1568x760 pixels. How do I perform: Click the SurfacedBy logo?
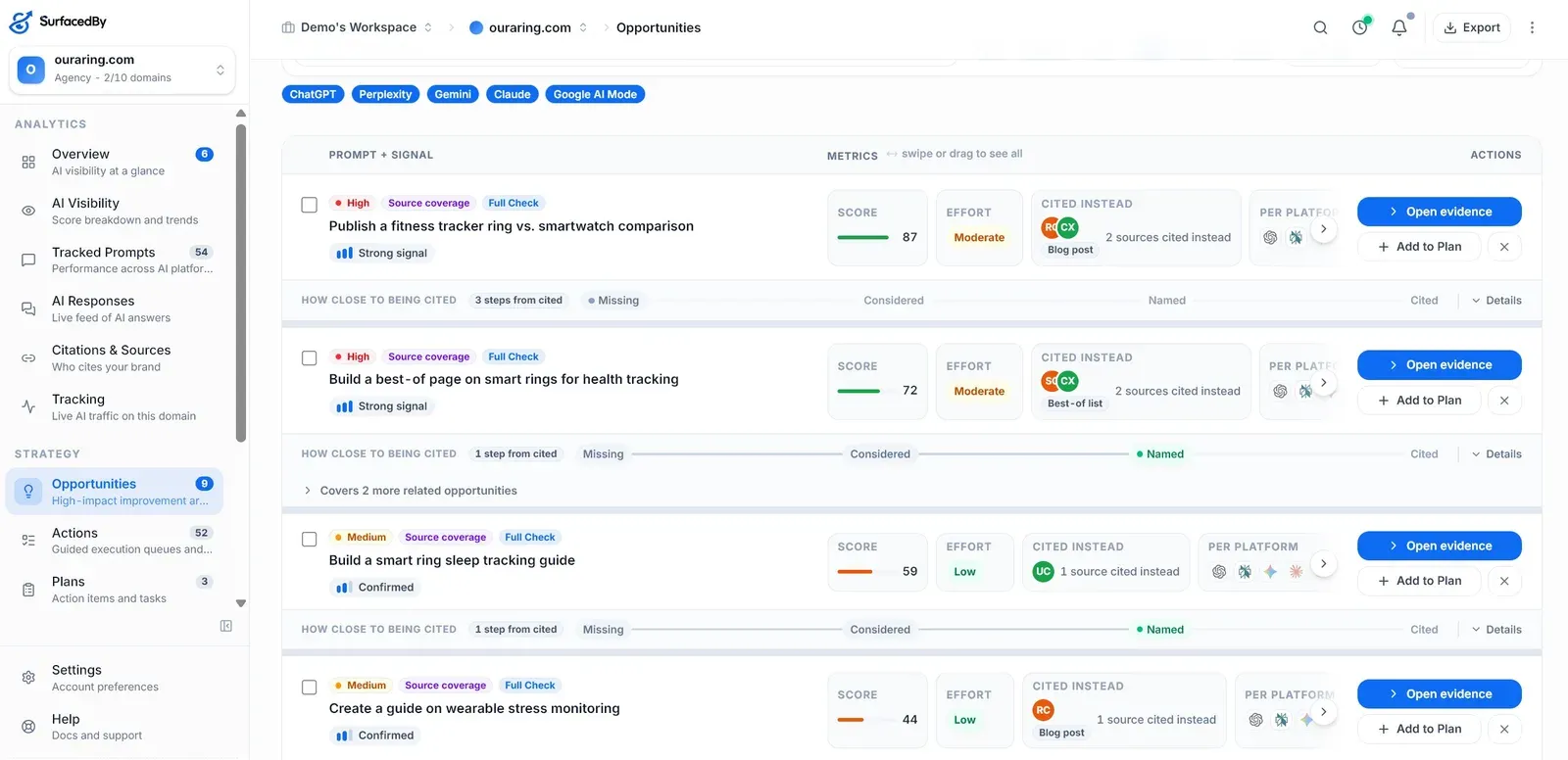58,21
